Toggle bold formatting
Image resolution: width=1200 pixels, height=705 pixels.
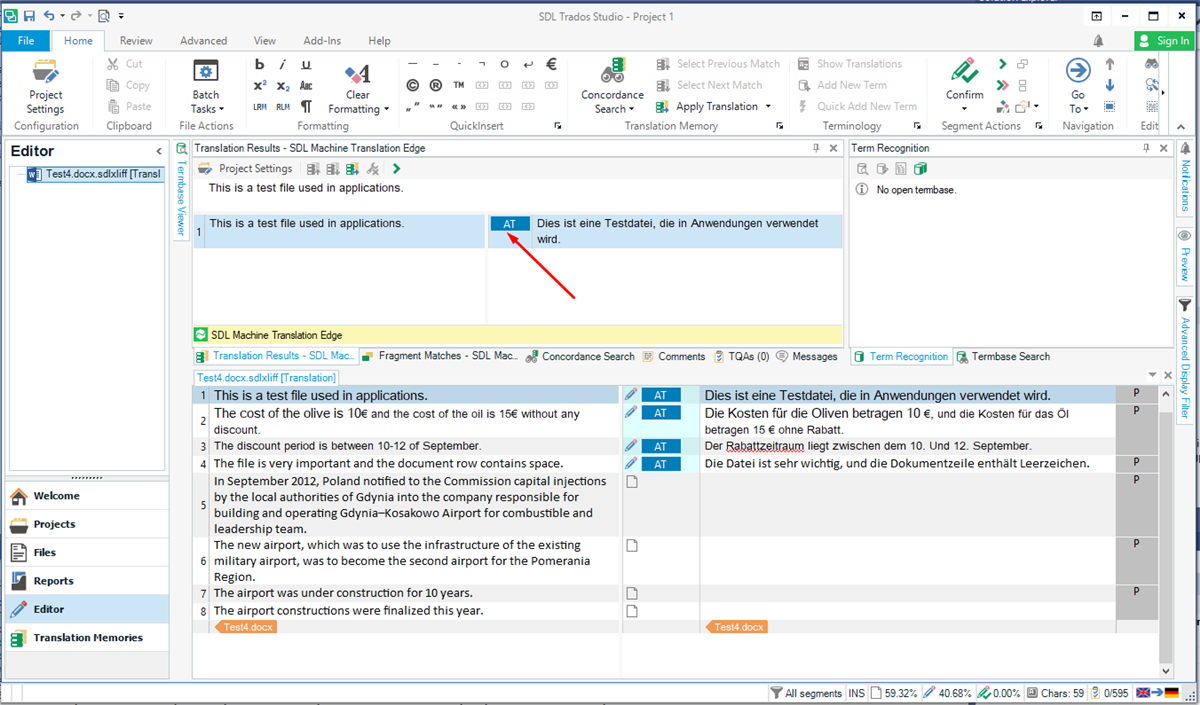pos(260,64)
